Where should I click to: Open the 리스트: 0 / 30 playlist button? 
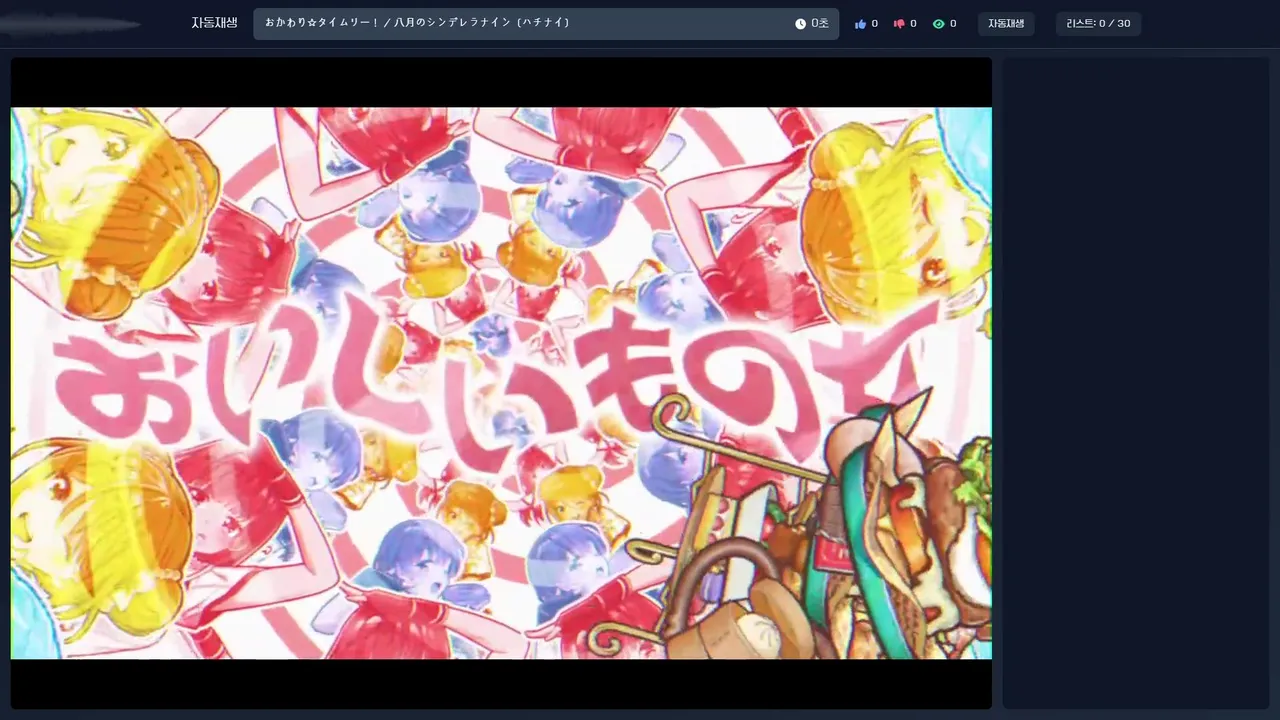[x=1098, y=24]
